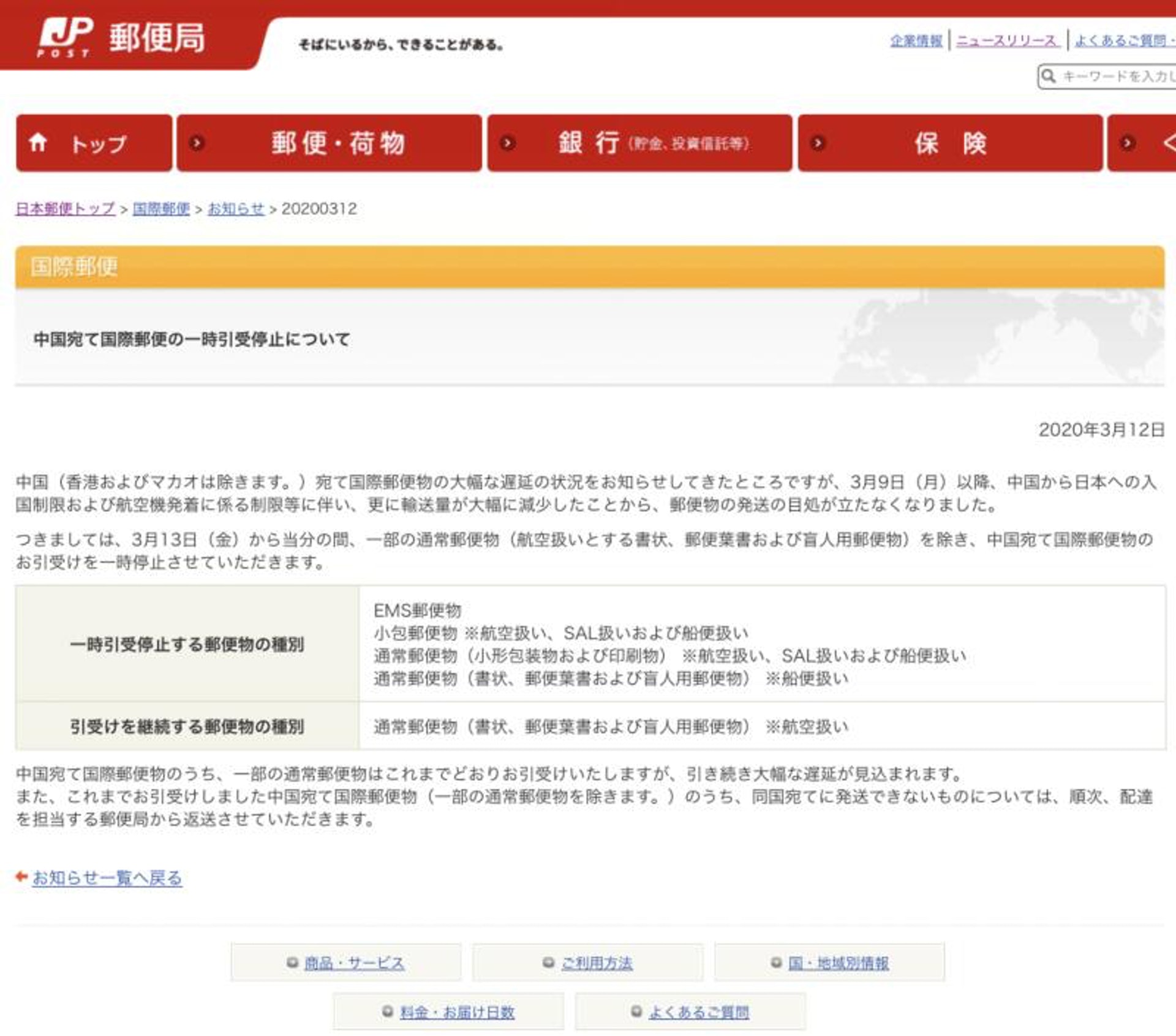
Task: Open the 郵便・荷物 navigation menu
Action: (x=338, y=143)
